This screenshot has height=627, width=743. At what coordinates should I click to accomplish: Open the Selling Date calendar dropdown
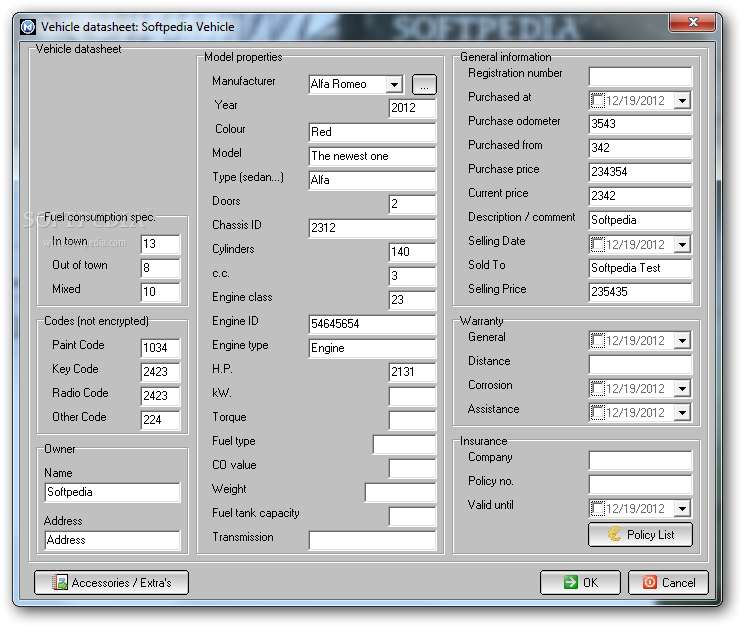pyautogui.click(x=682, y=245)
